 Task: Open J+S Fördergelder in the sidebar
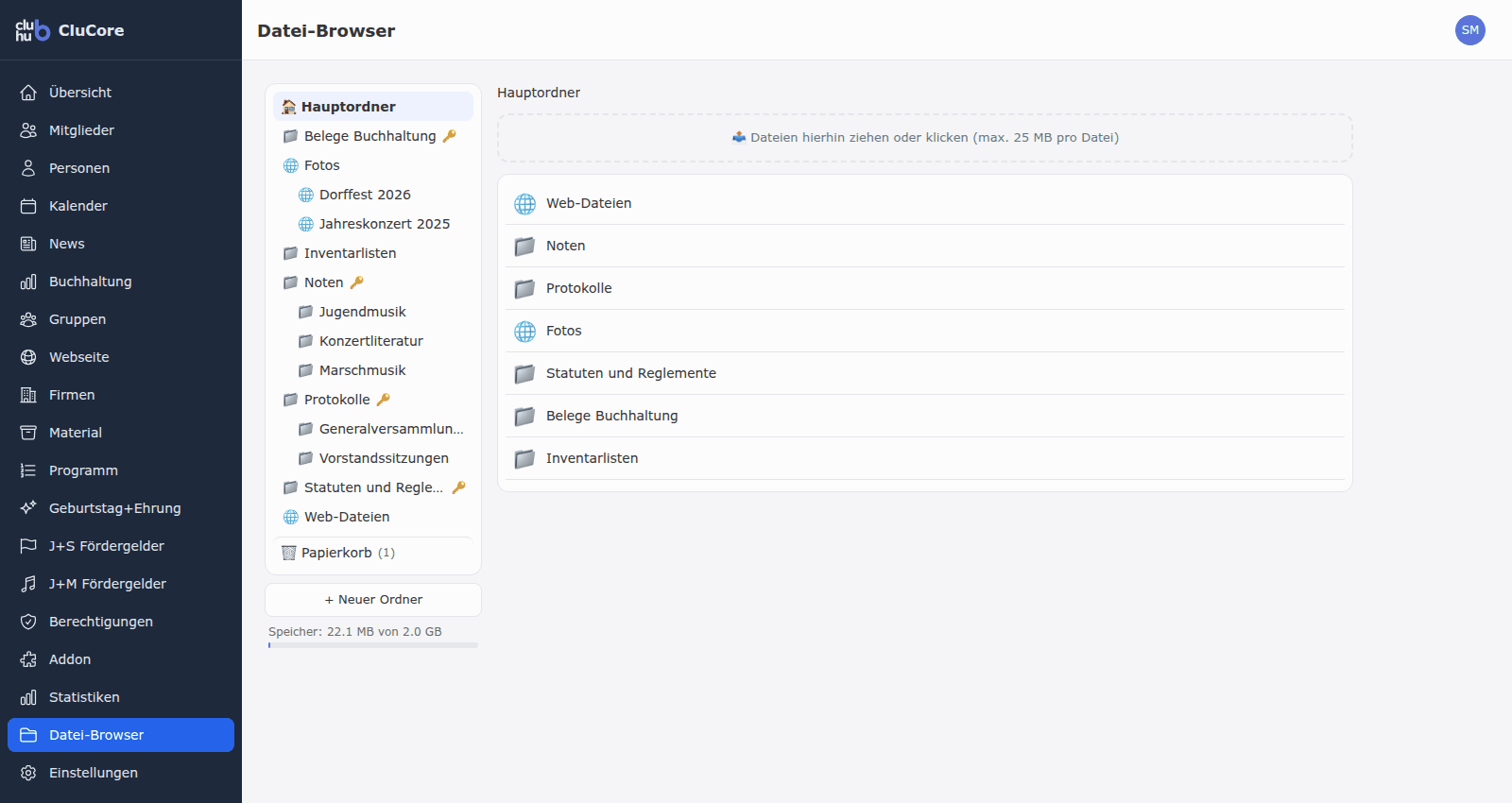click(x=121, y=546)
